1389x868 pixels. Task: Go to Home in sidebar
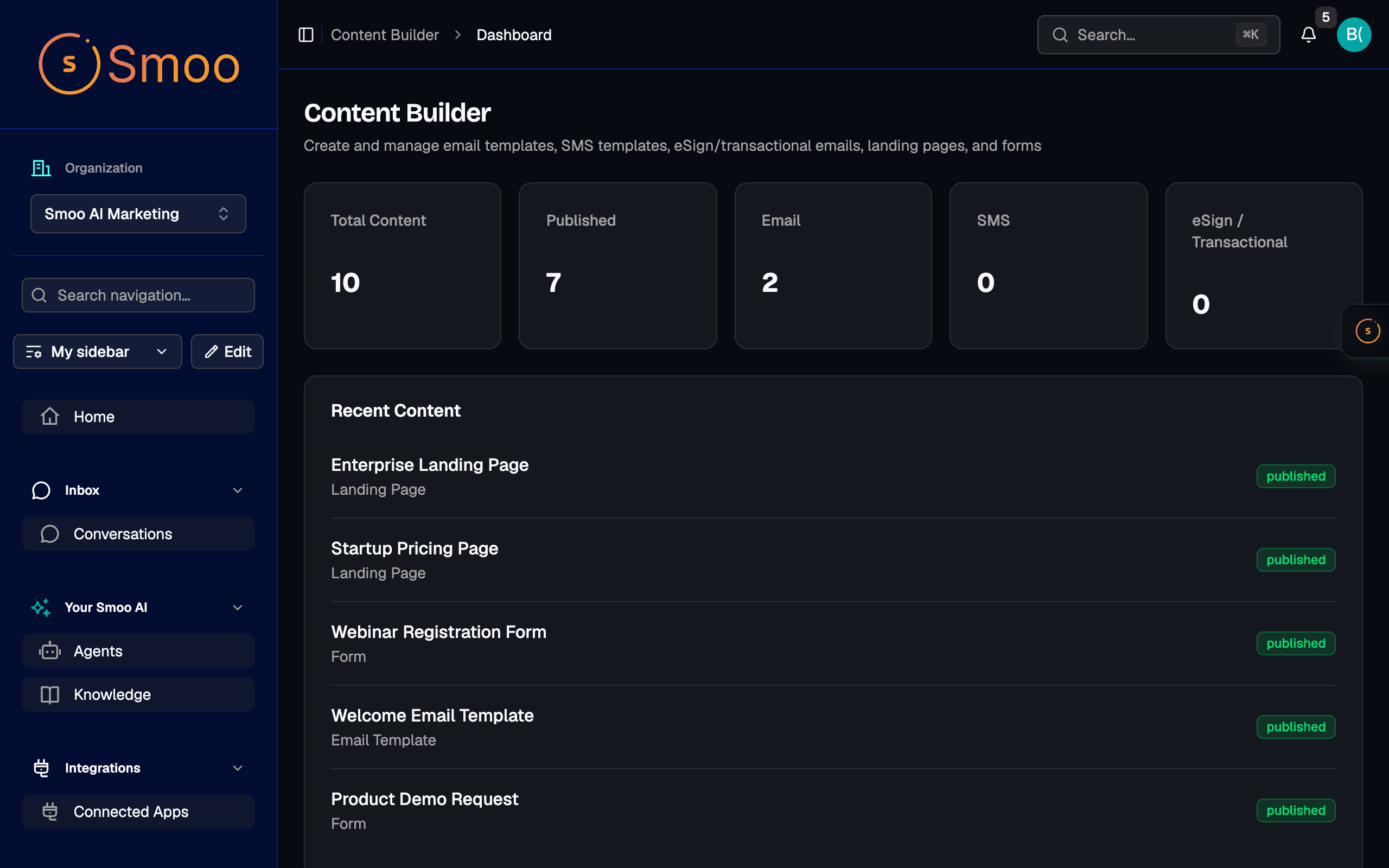(138, 417)
